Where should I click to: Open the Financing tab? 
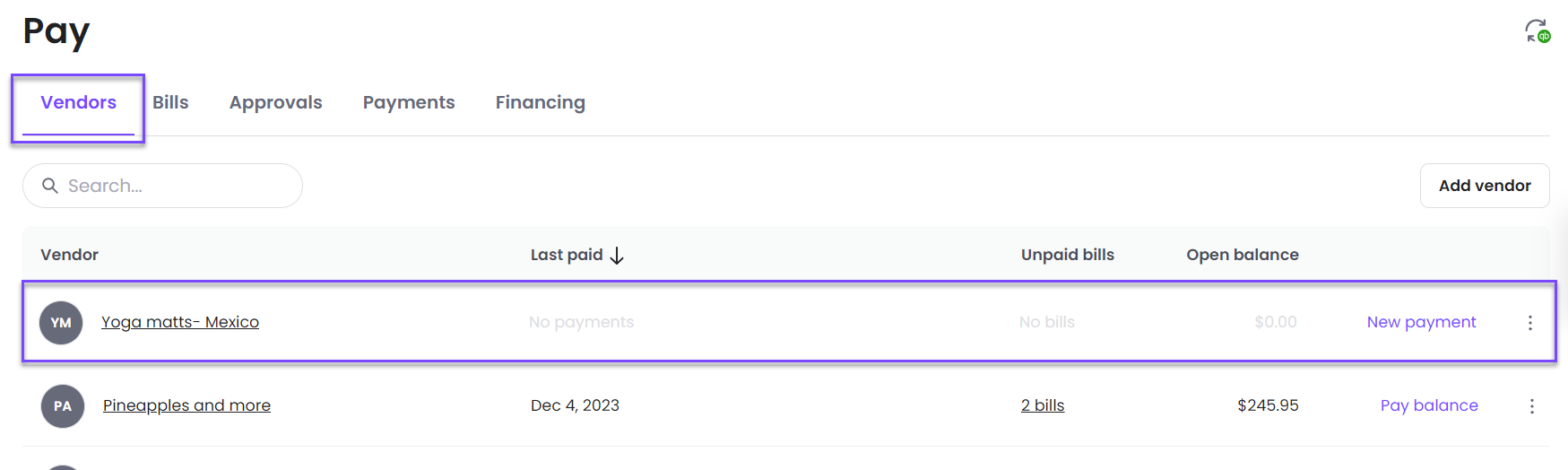click(x=541, y=102)
